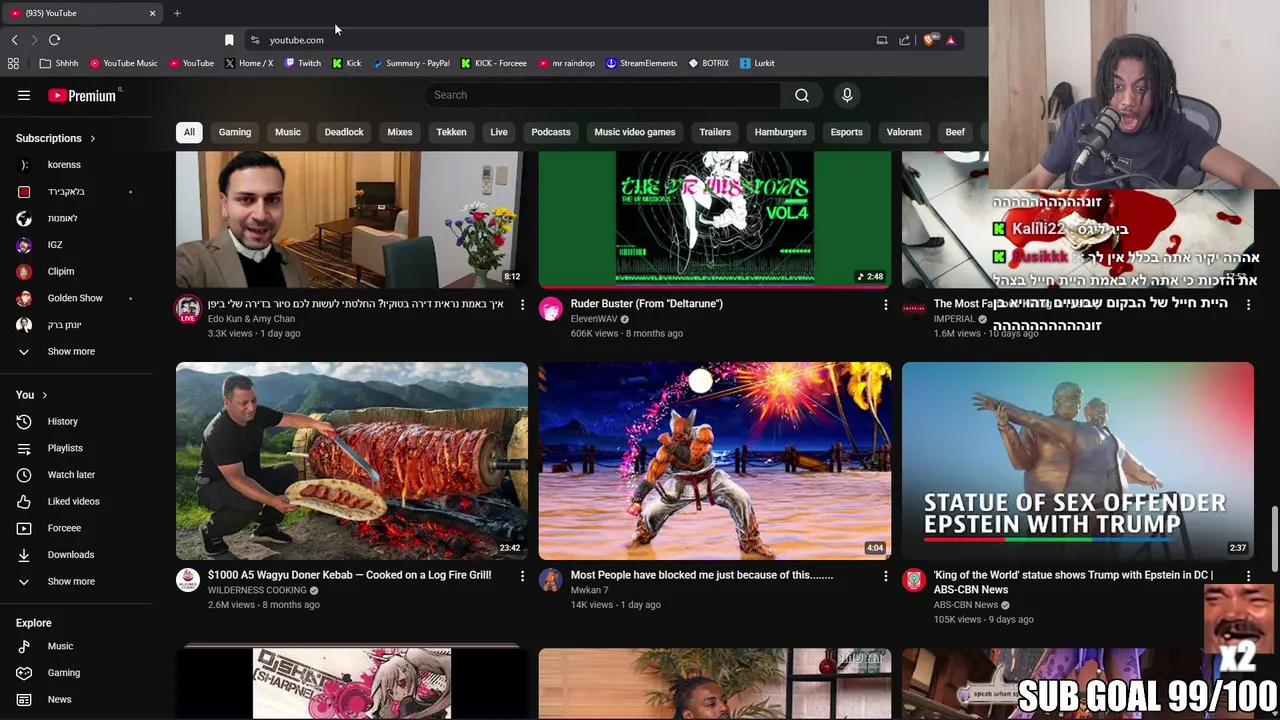Screen dimensions: 1280x720
Task: Click the page vertical scrollbar
Action: [1274, 540]
